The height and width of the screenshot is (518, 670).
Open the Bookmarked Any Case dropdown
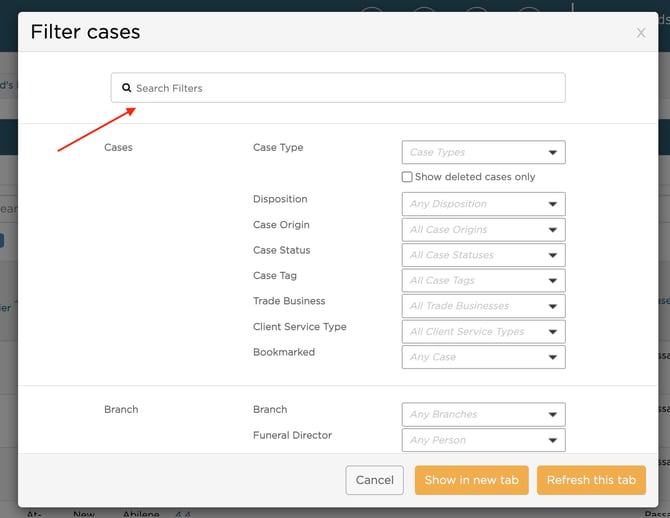[x=483, y=357]
